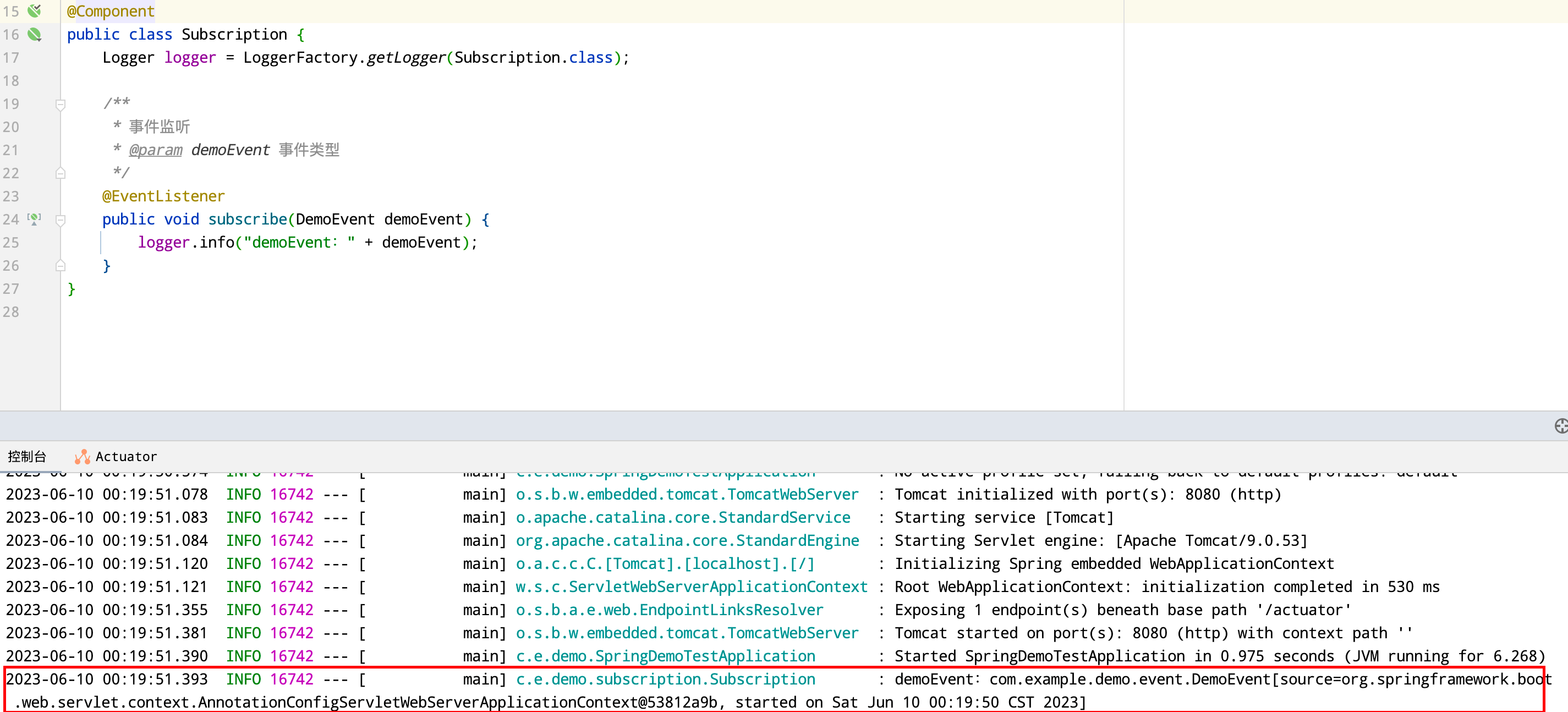Click the c.e.demo.subscription.Subscription logger name
The height and width of the screenshot is (712, 1568).
point(665,679)
